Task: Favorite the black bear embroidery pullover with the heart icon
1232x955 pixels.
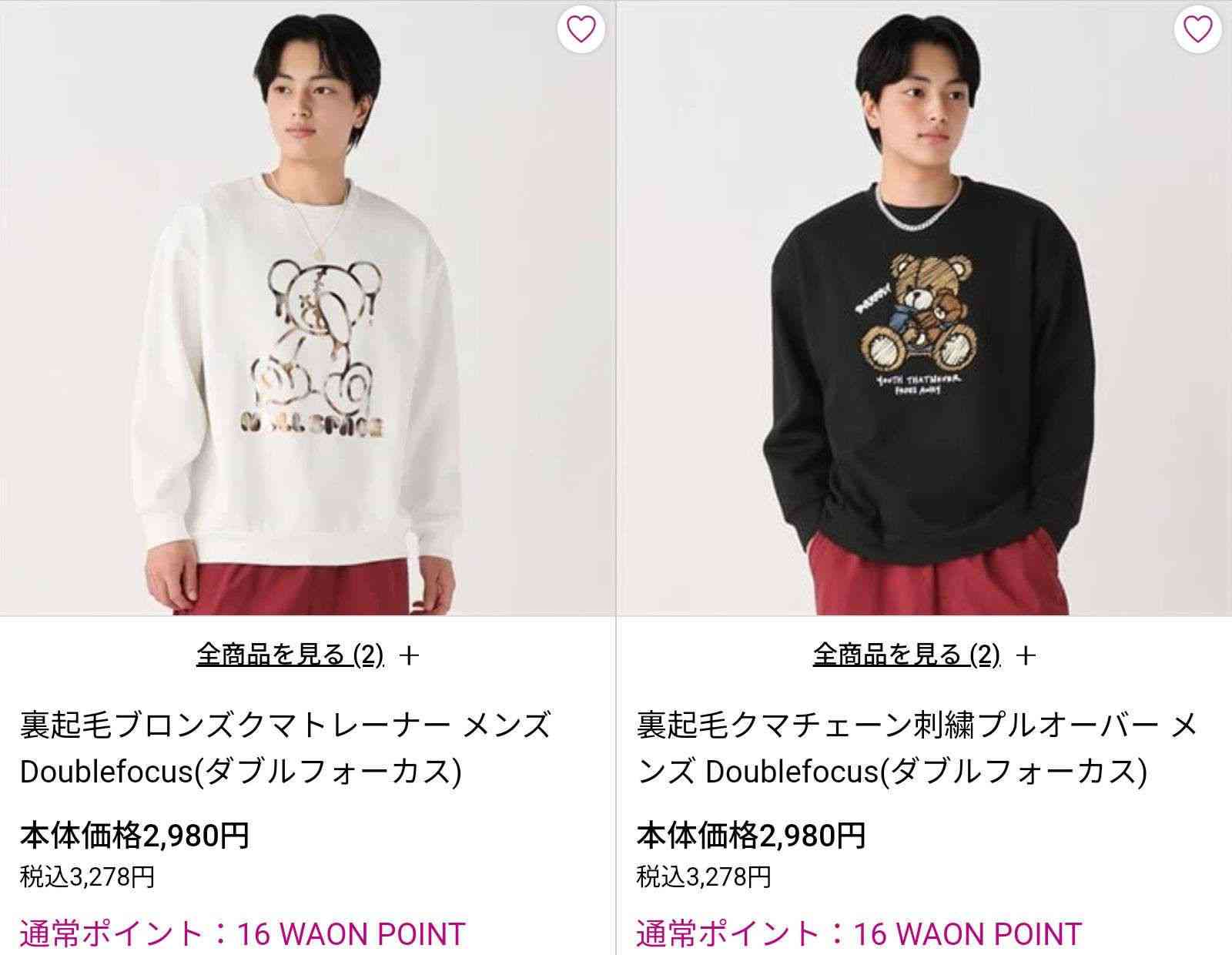Action: point(1197,29)
